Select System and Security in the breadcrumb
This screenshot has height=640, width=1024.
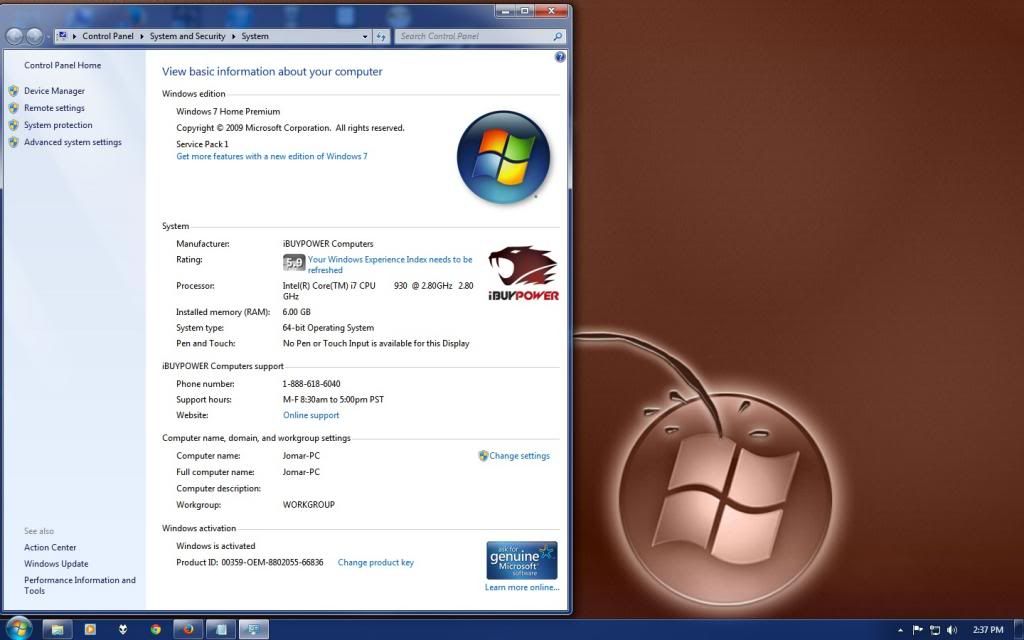pos(188,36)
